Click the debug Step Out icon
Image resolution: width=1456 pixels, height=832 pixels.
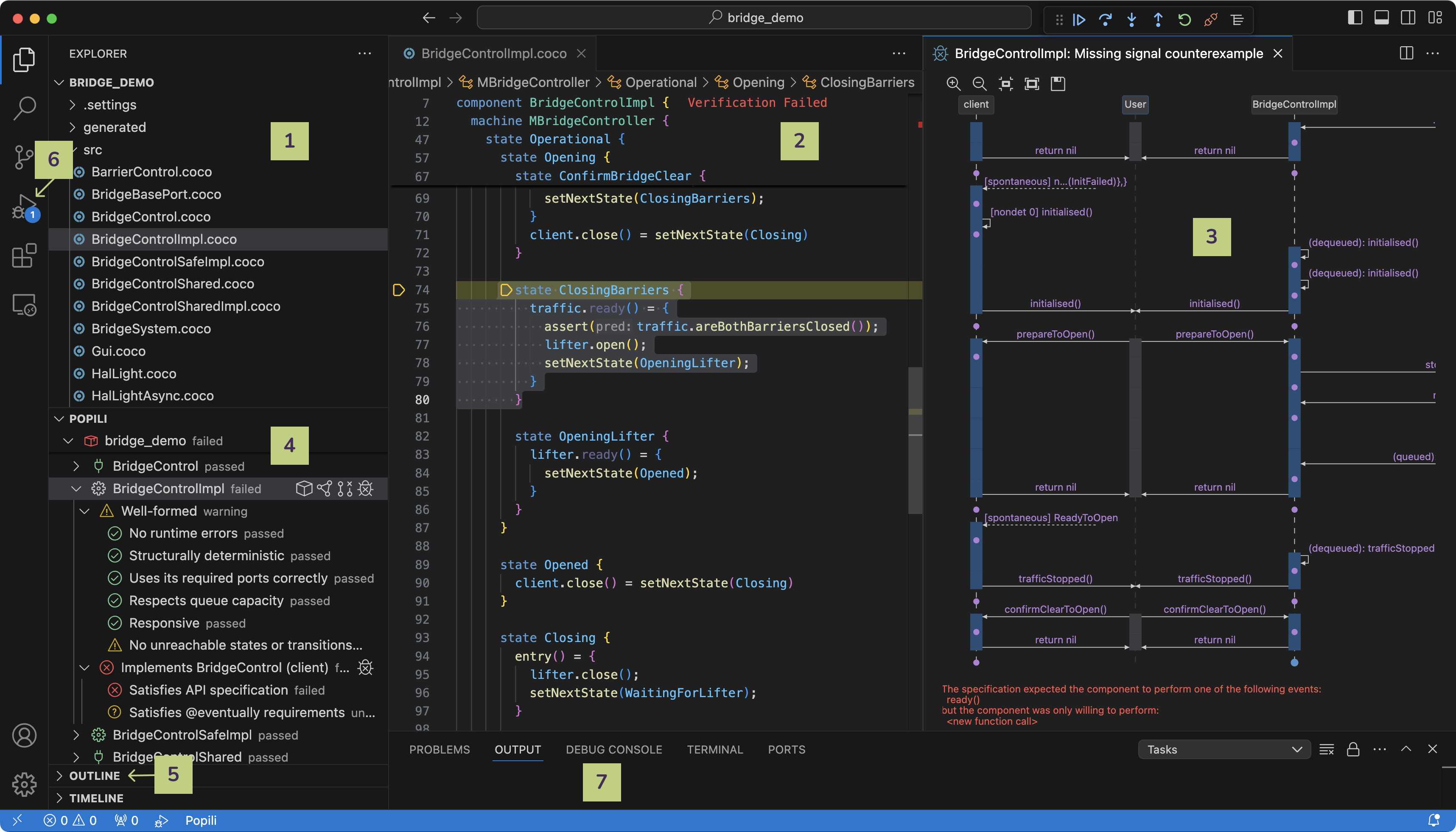[x=1158, y=20]
